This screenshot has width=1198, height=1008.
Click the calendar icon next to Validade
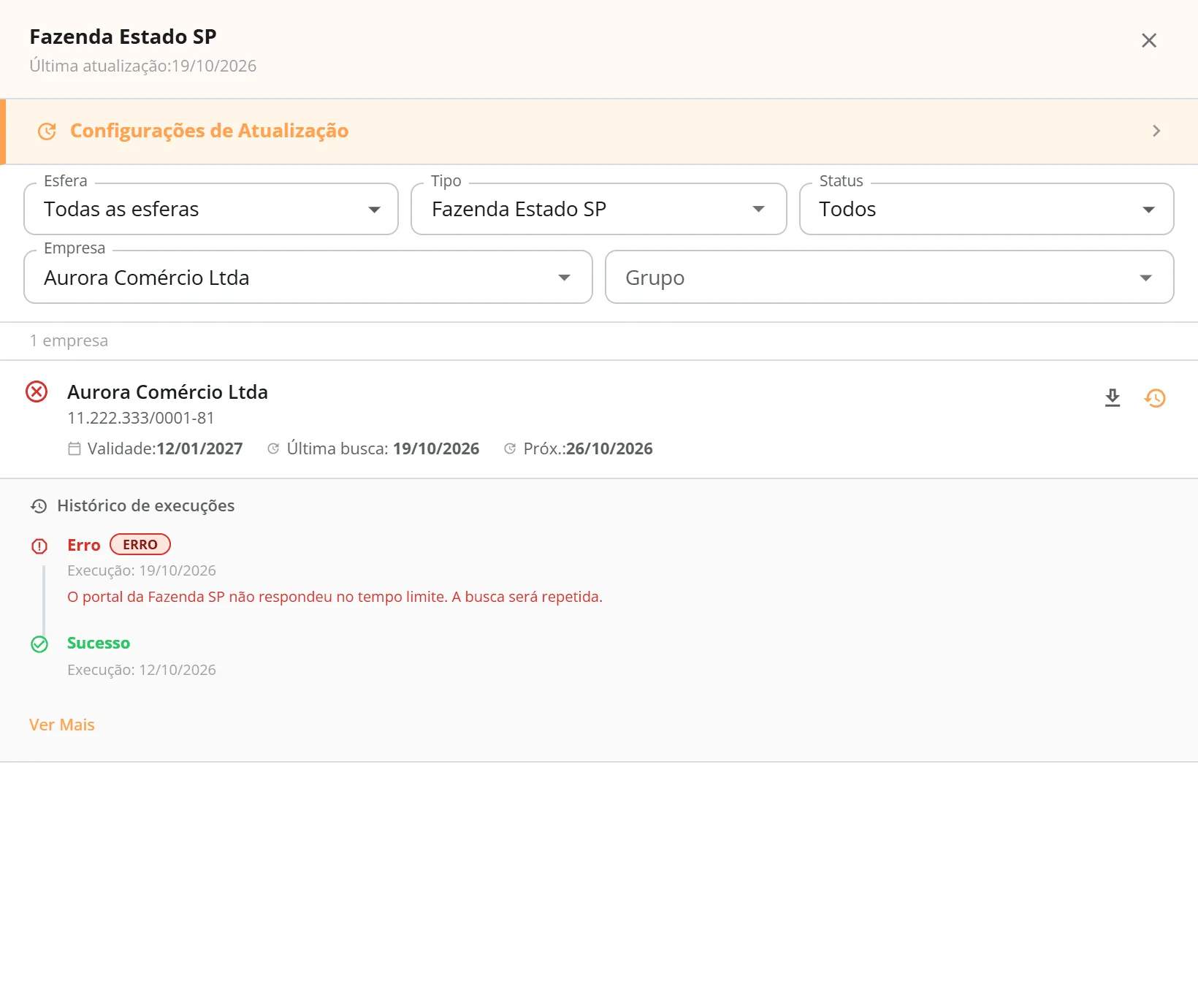75,448
